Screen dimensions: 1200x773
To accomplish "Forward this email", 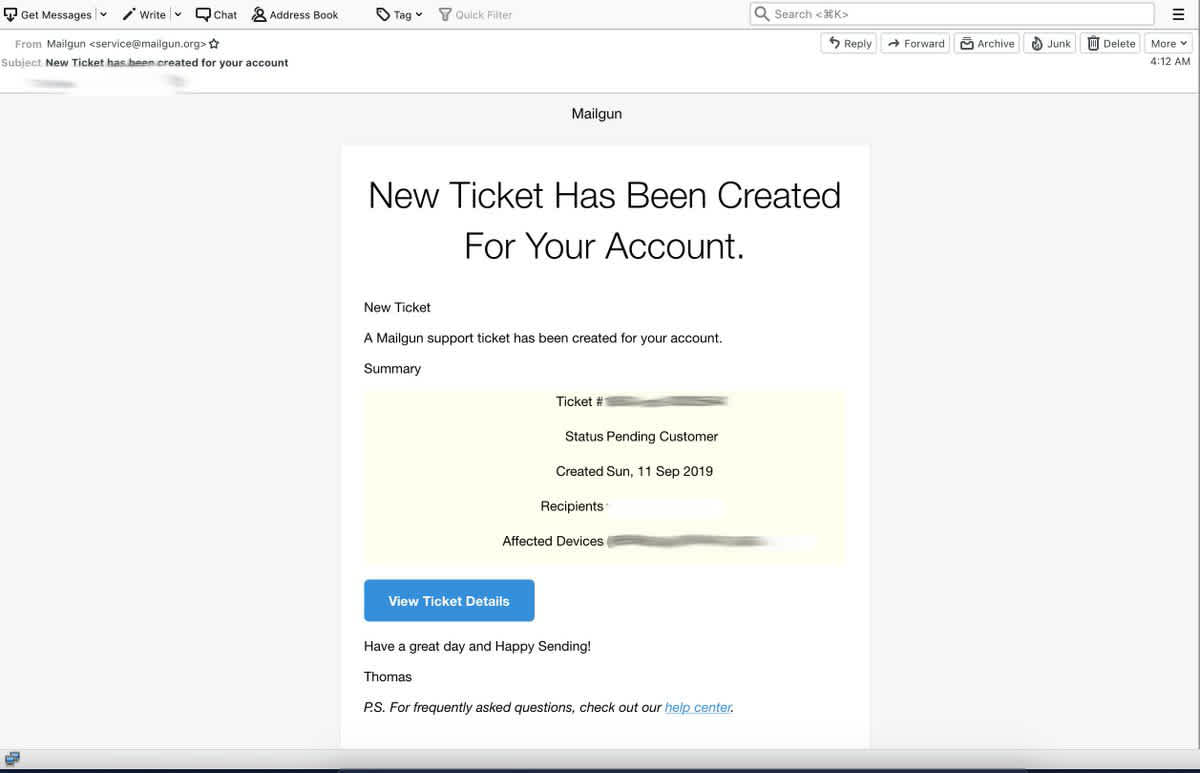I will (915, 43).
